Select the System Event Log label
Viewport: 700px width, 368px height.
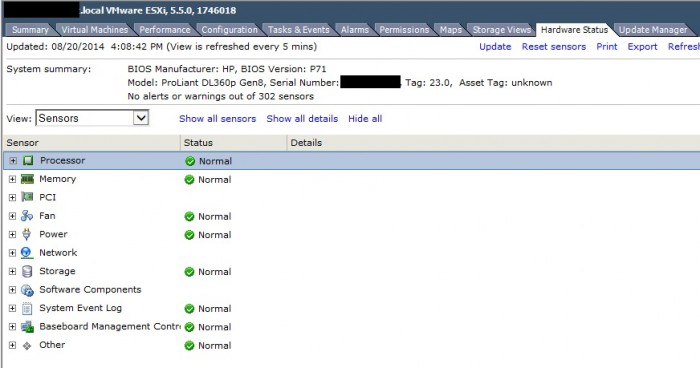80,308
